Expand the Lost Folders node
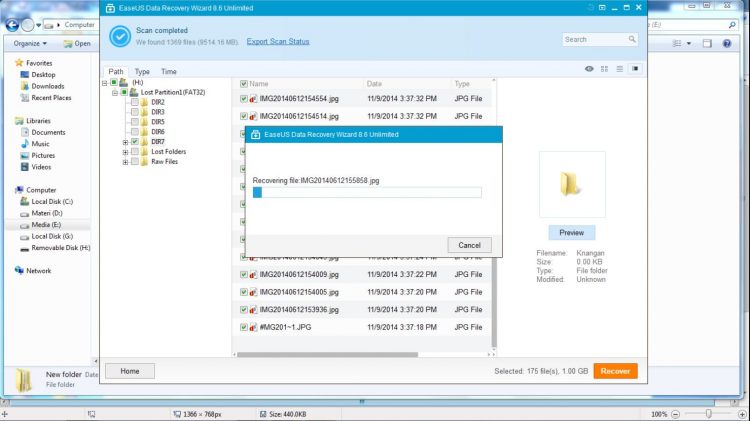This screenshot has width=750, height=421. pos(125,152)
